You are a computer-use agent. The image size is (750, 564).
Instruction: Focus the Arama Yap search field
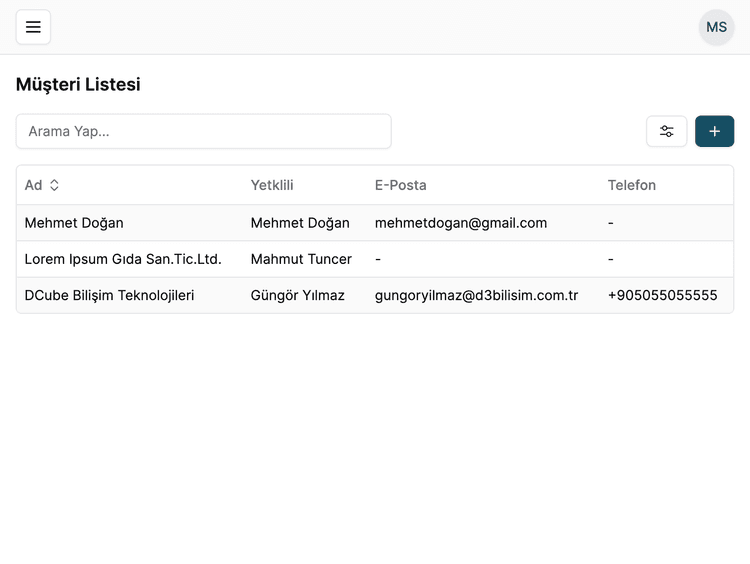(203, 131)
